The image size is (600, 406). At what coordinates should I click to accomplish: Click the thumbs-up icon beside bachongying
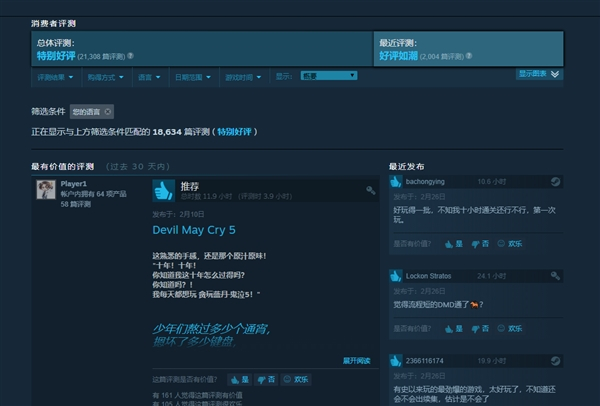coord(396,182)
